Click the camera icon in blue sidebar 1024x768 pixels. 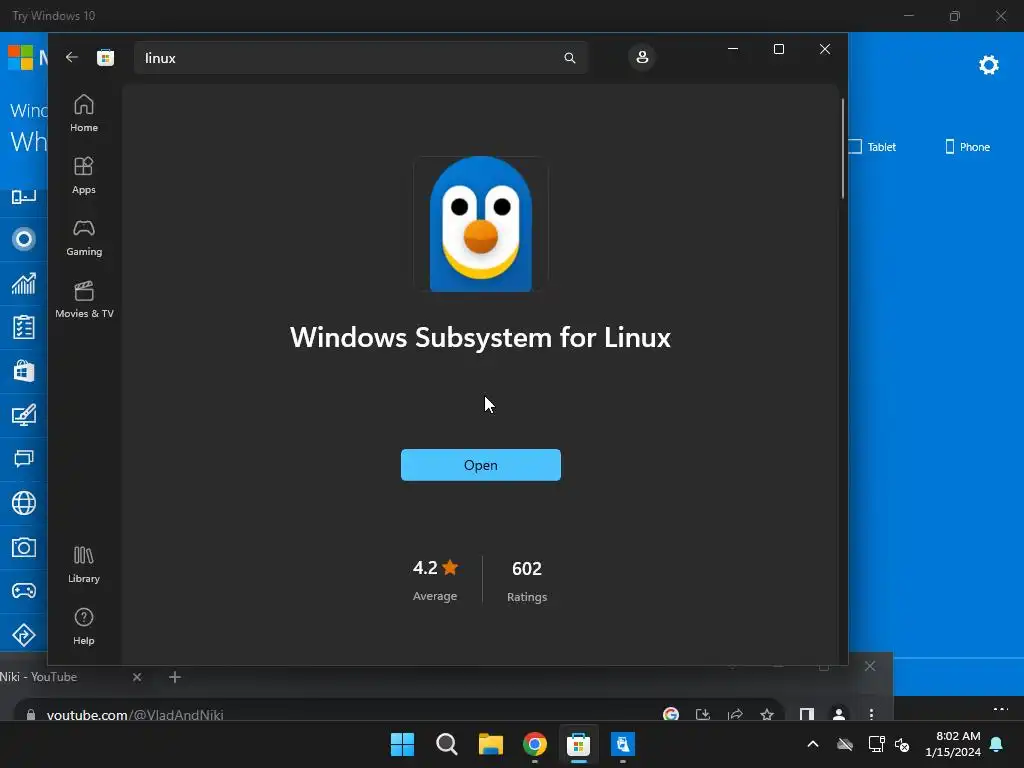point(24,547)
